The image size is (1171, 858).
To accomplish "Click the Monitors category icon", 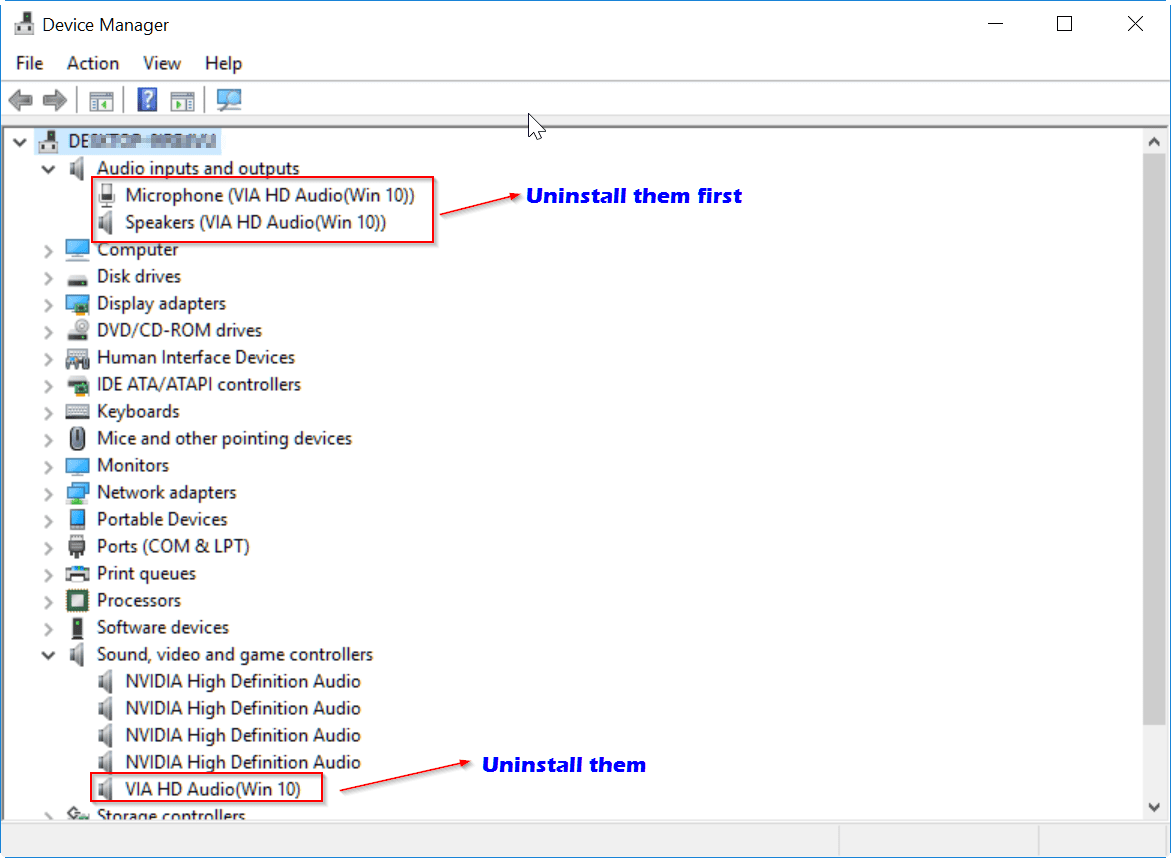I will [x=76, y=465].
